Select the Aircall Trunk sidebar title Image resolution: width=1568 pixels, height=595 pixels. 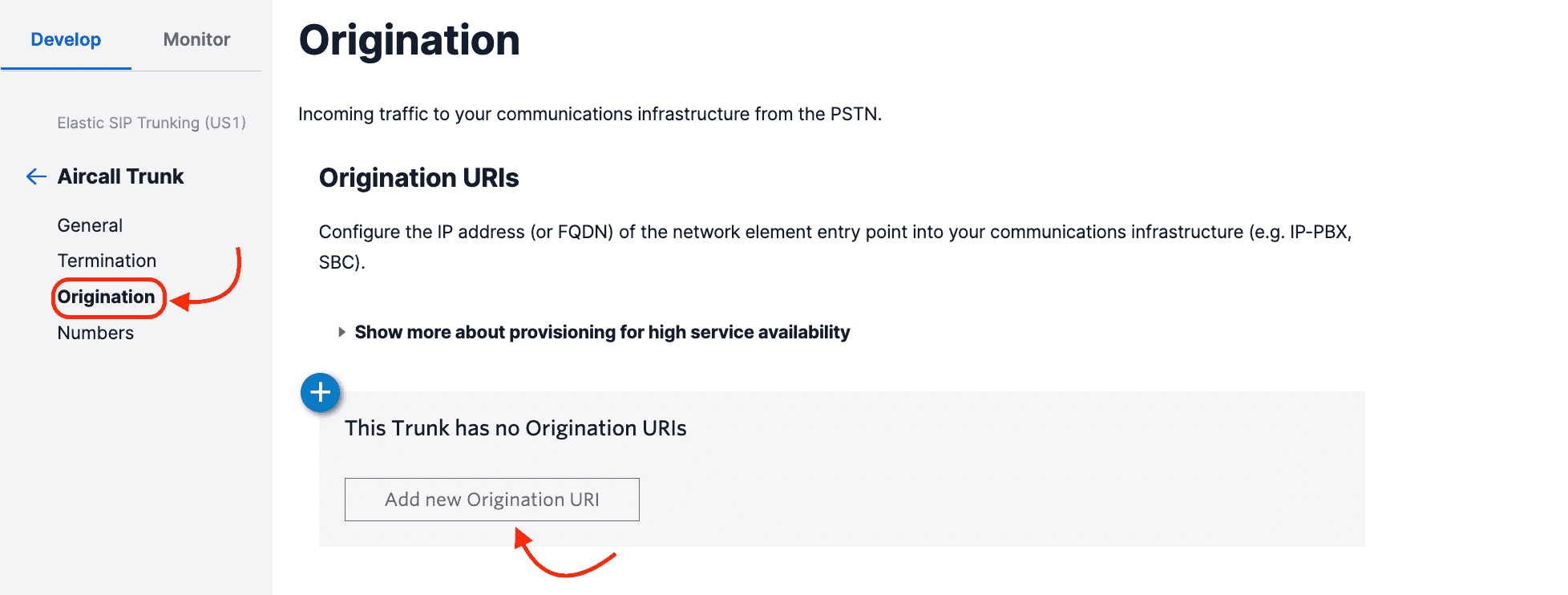[120, 176]
